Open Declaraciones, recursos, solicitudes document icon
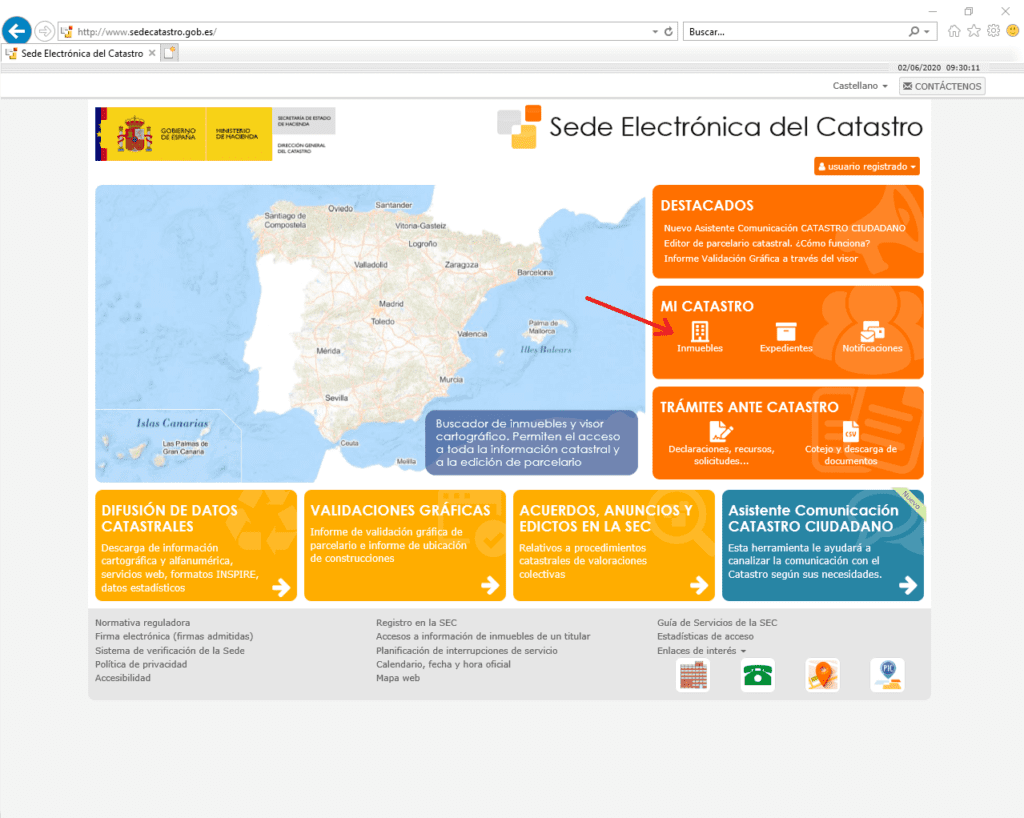1024x818 pixels. point(721,432)
